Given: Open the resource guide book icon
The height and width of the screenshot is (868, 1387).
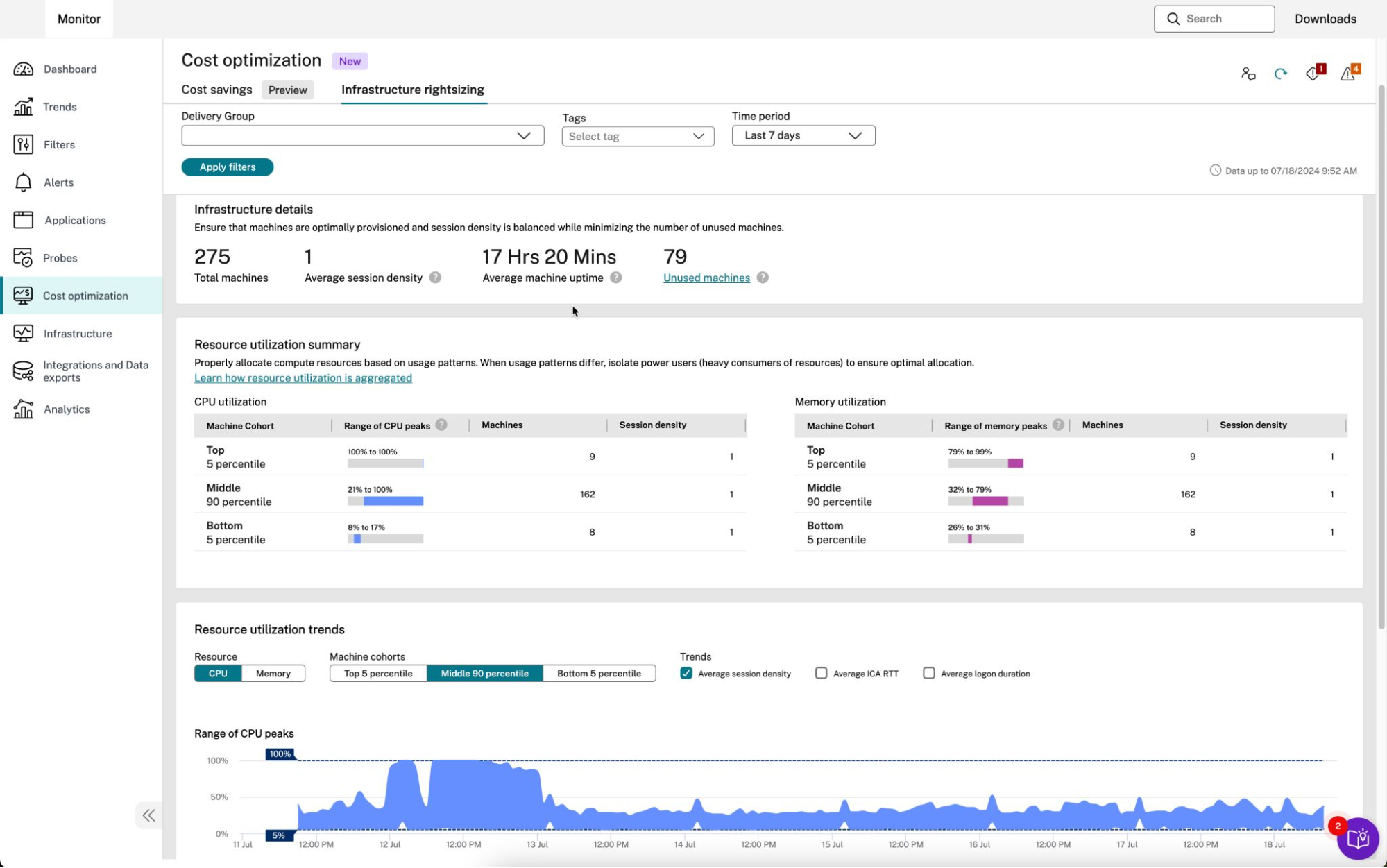Looking at the screenshot, I should pos(1357,838).
